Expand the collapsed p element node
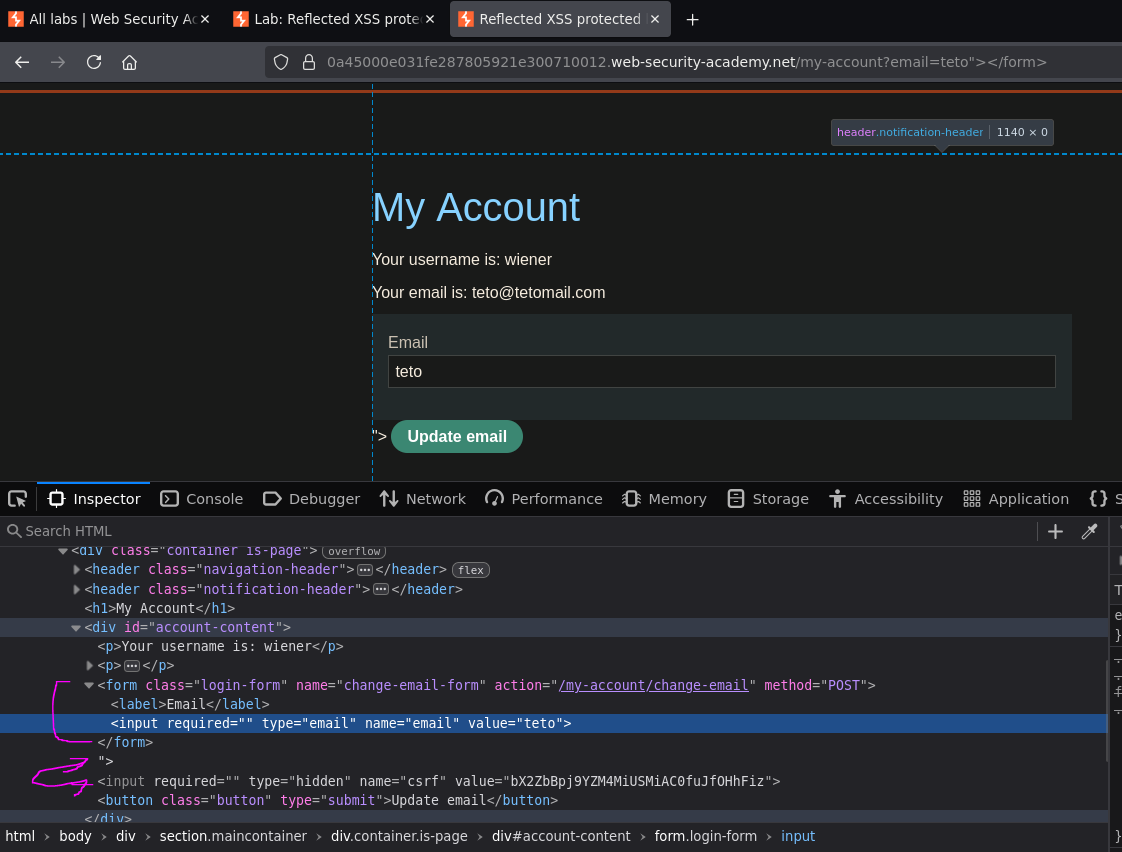 (89, 666)
